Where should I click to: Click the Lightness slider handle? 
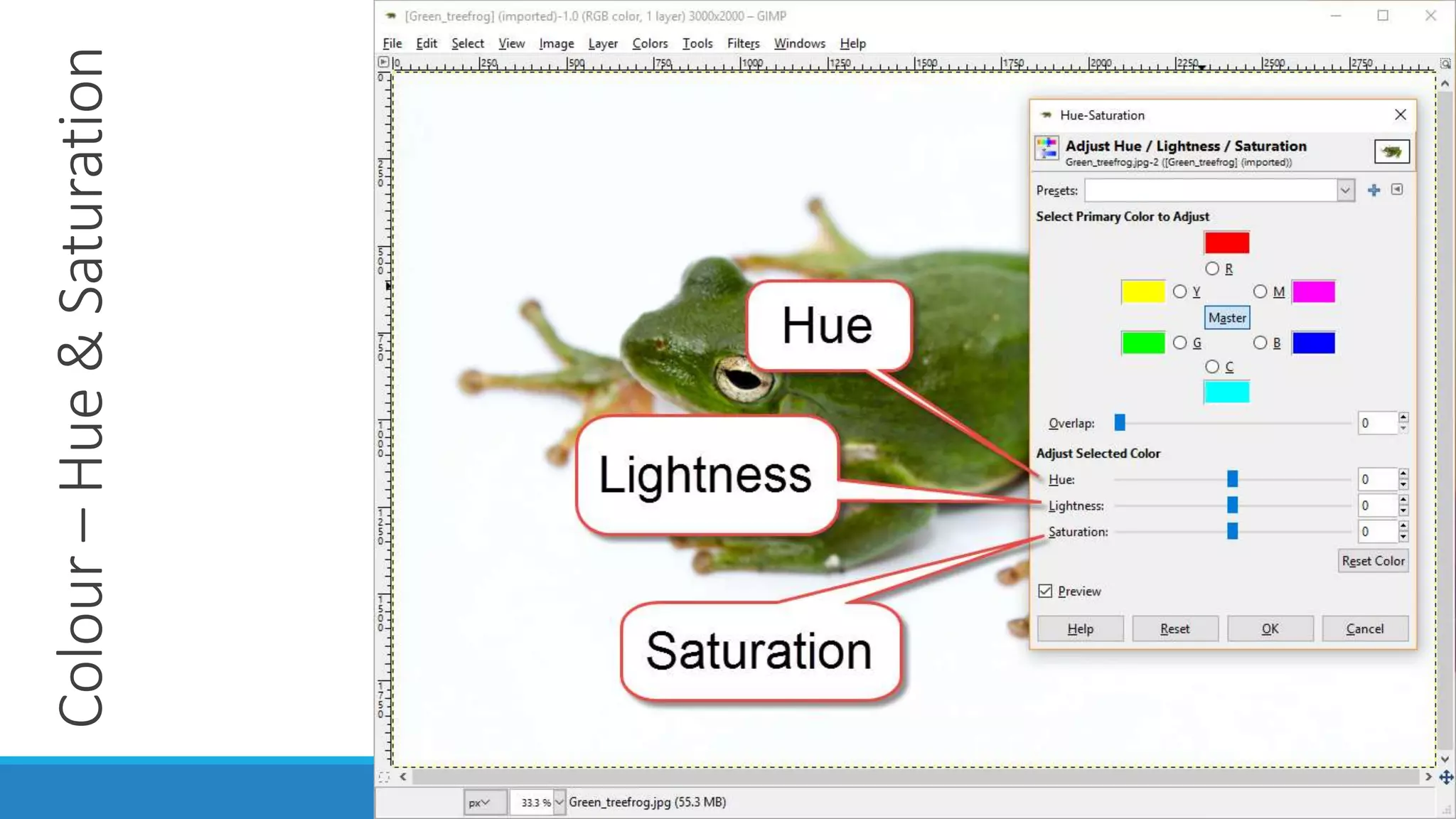1232,505
